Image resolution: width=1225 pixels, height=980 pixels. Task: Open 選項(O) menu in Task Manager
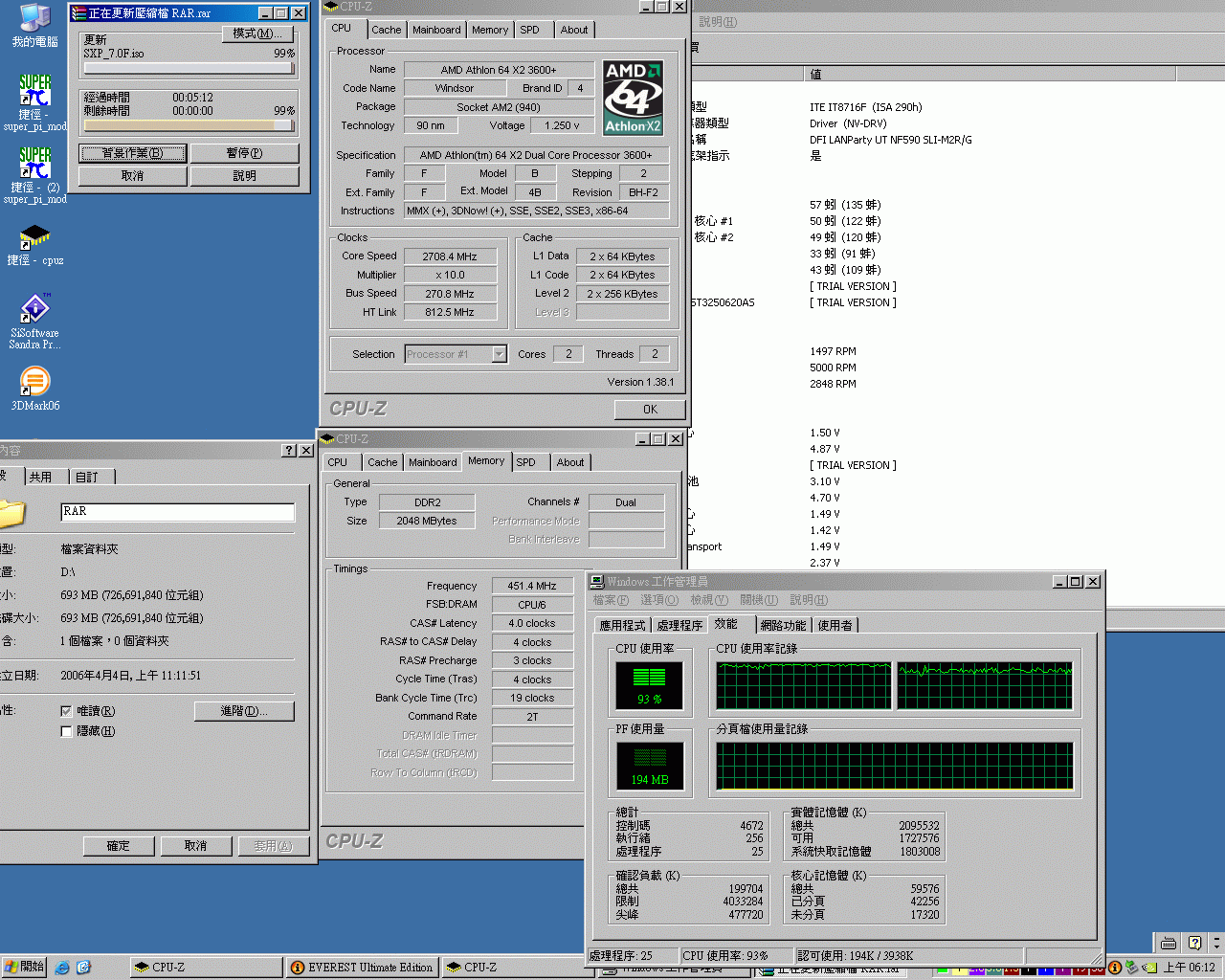pos(659,600)
